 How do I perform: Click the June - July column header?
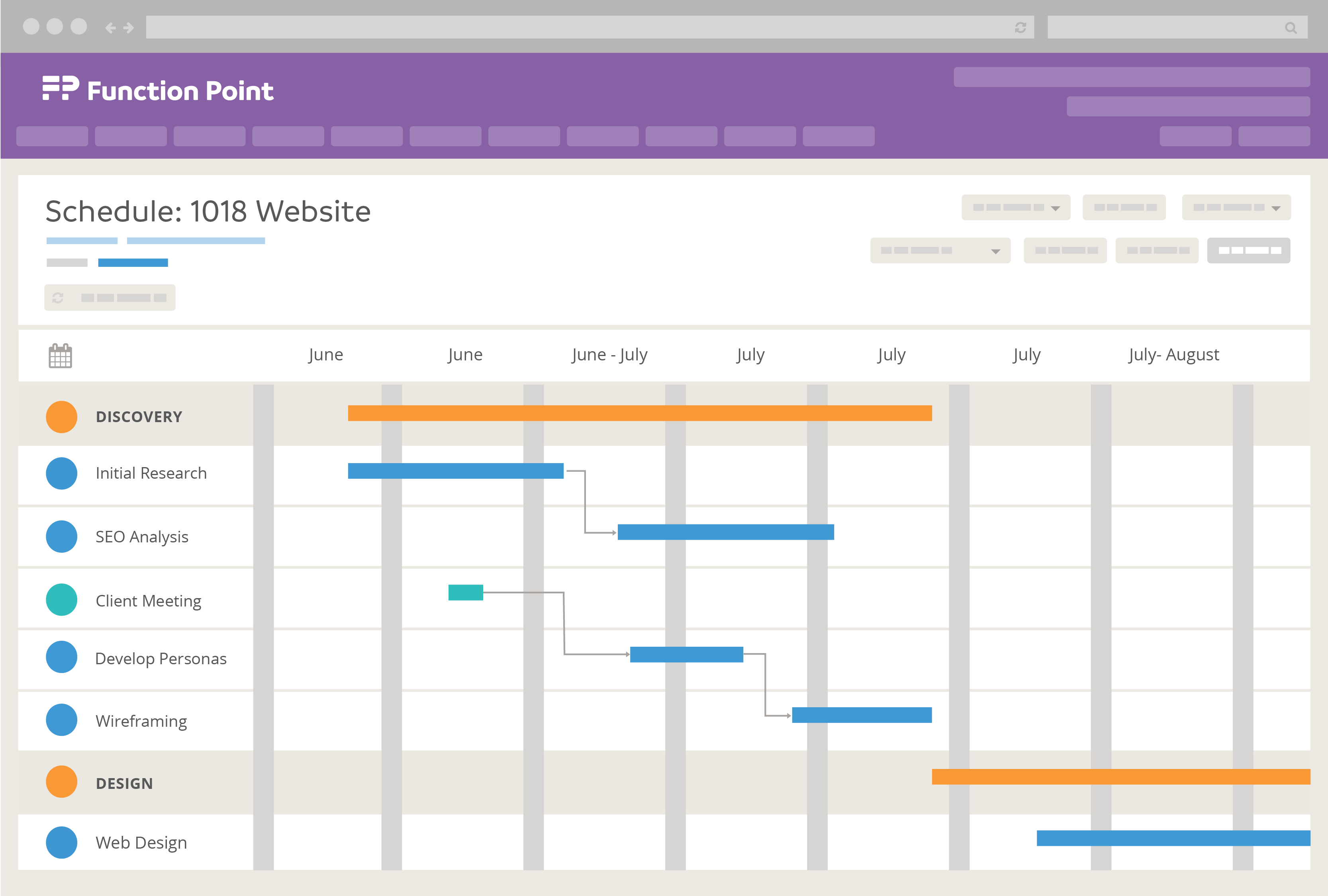609,354
